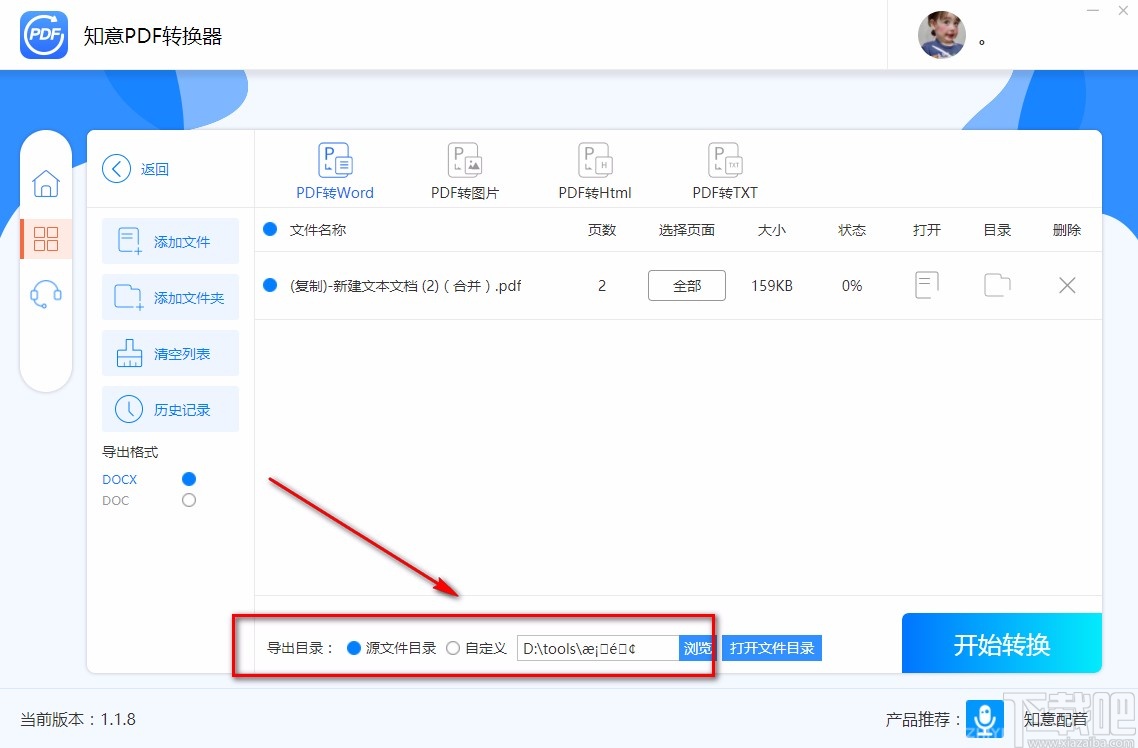Click the export path input field
This screenshot has width=1138, height=748.
(x=595, y=647)
